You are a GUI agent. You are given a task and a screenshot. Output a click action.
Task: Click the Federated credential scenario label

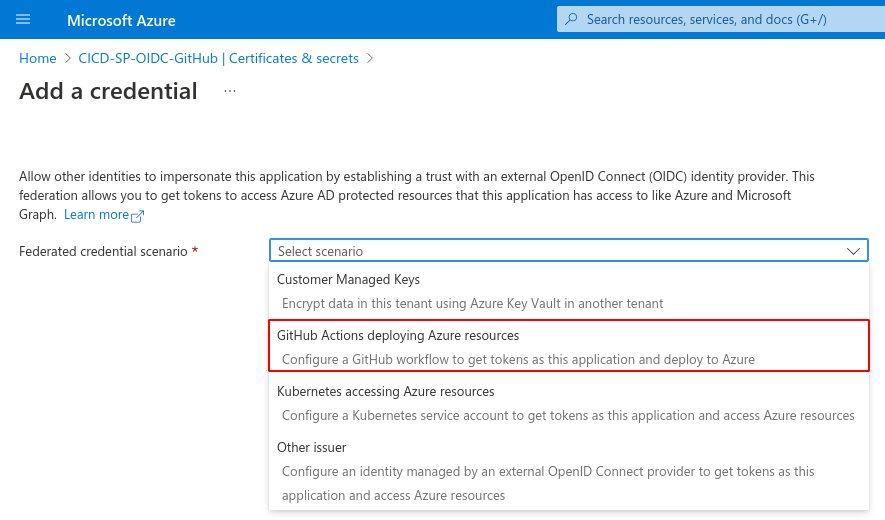pos(103,251)
